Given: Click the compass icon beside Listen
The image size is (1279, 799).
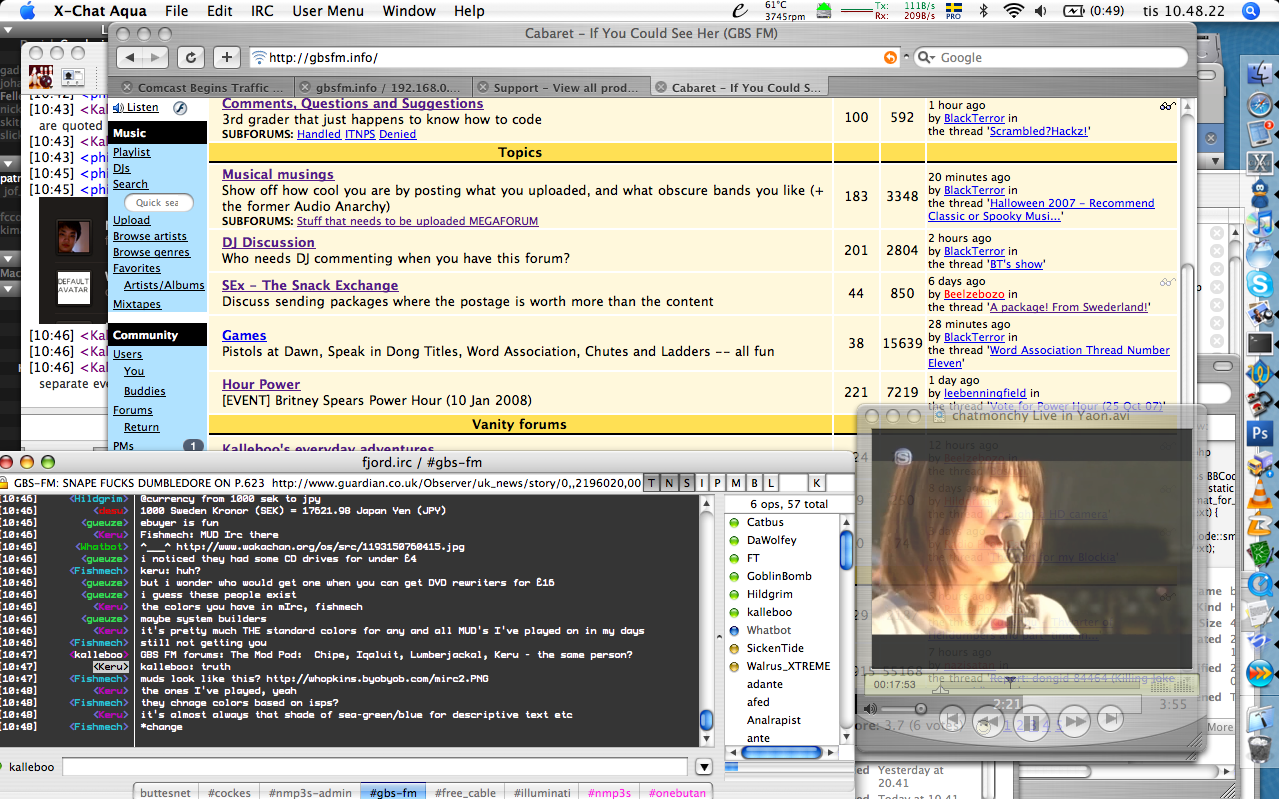Looking at the screenshot, I should point(180,108).
